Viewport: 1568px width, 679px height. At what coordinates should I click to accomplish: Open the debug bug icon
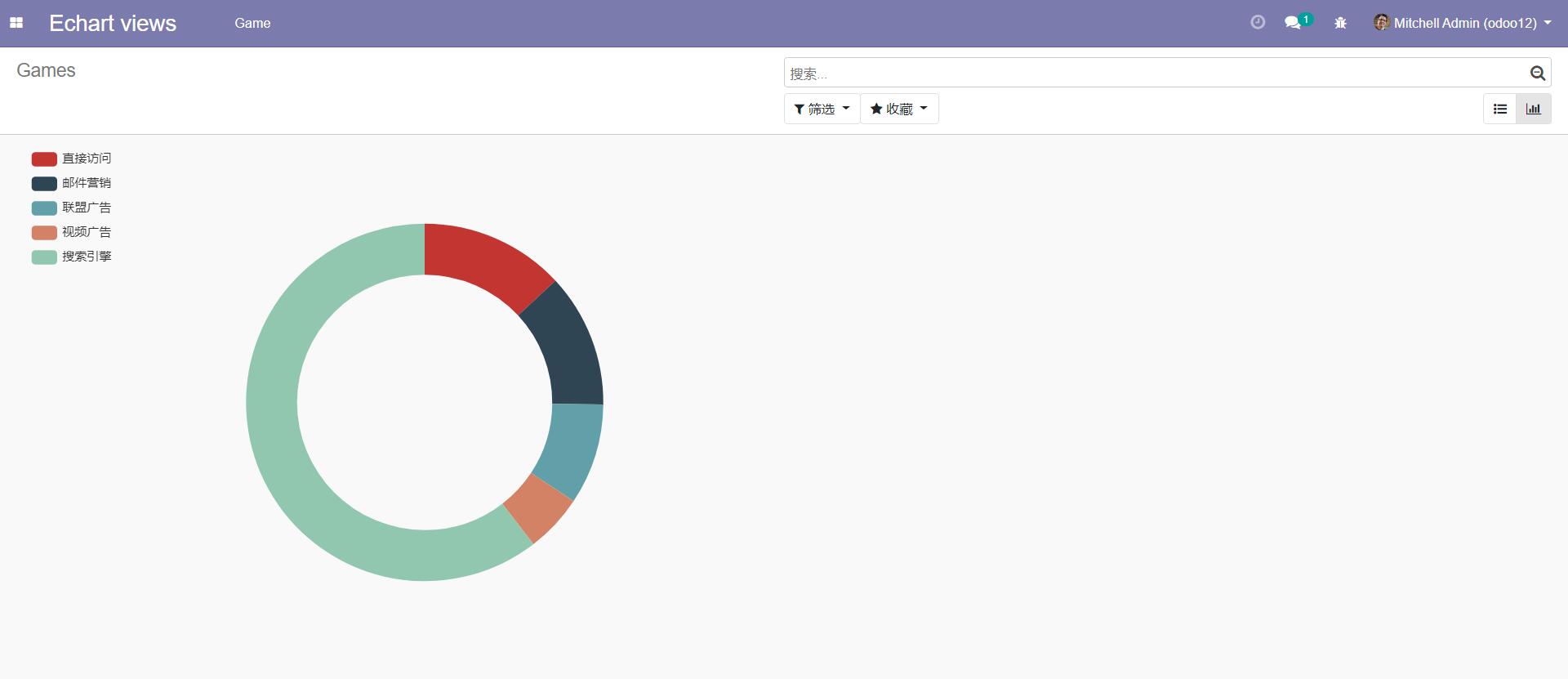pyautogui.click(x=1340, y=23)
